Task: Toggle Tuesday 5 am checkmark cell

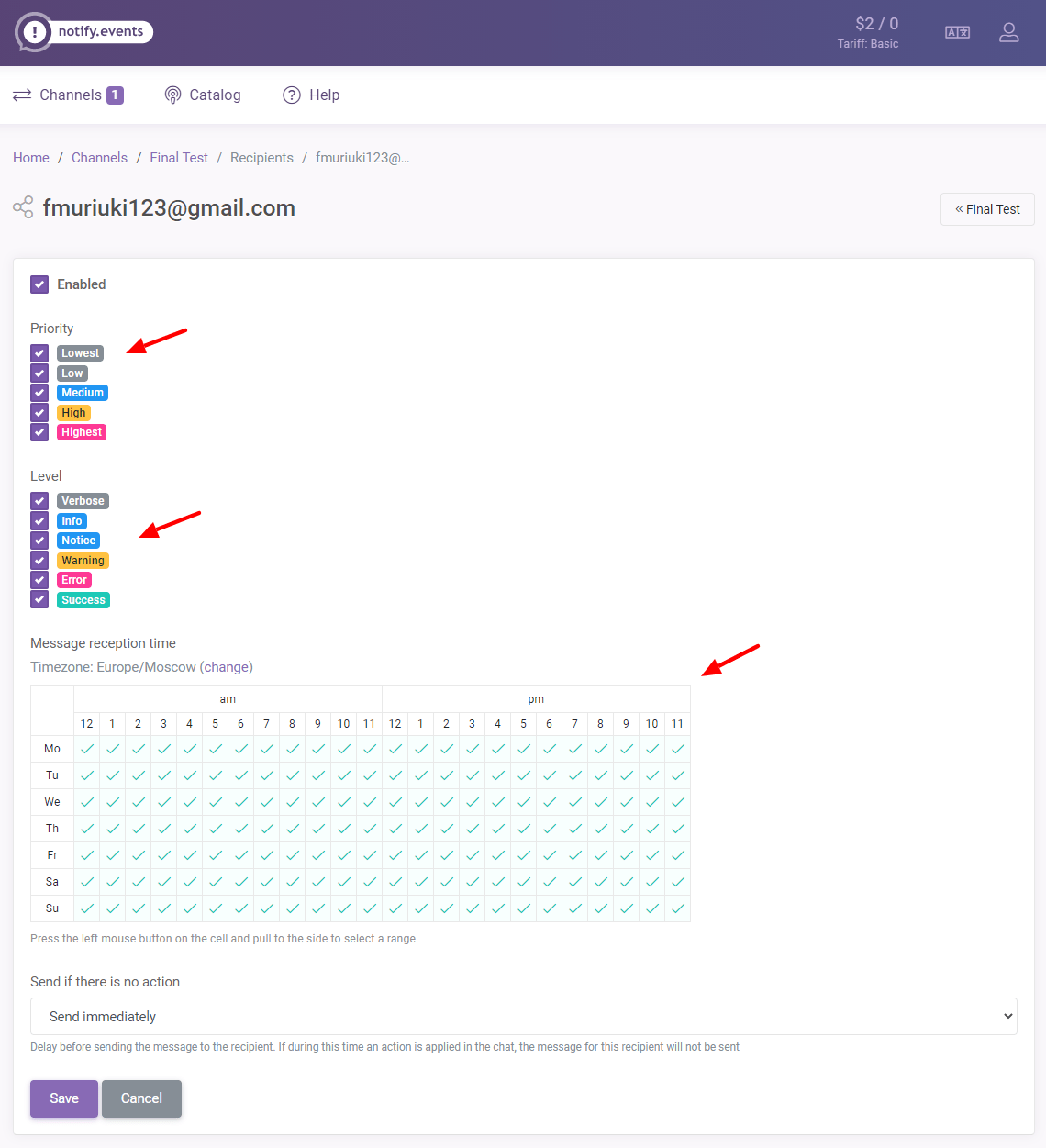Action: point(216,775)
